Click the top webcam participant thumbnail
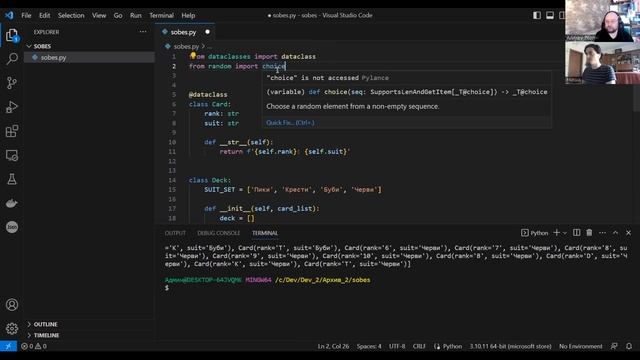 coord(602,20)
